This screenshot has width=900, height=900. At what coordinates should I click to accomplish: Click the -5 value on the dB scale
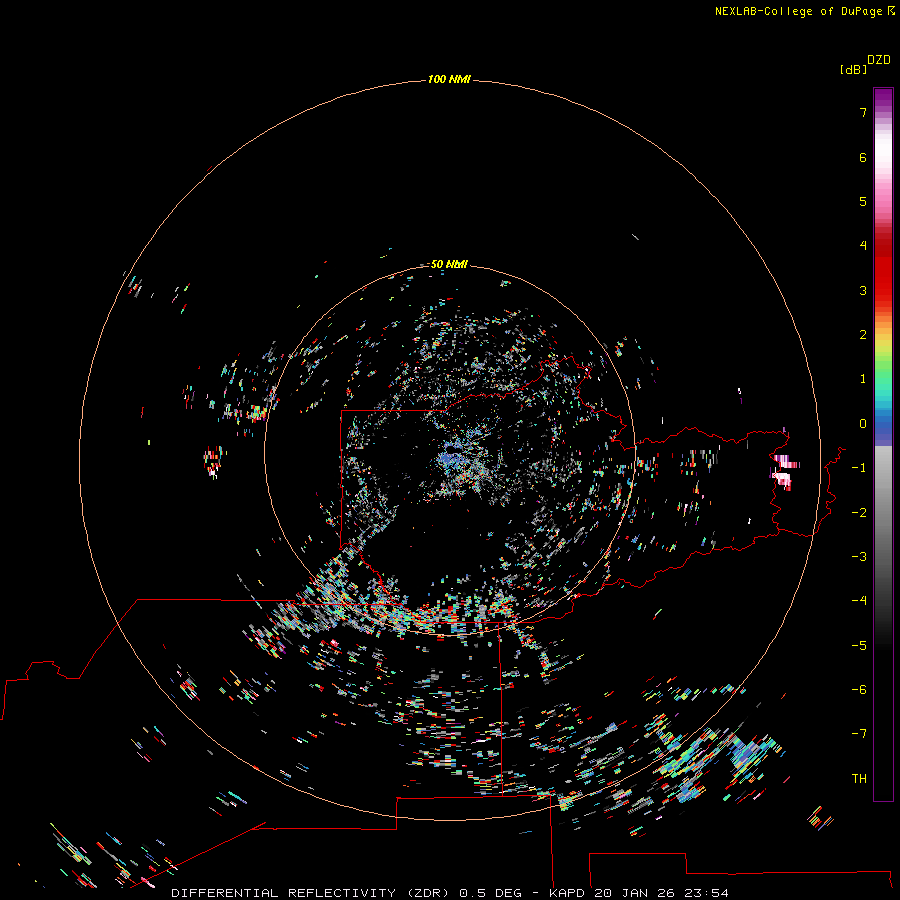859,646
